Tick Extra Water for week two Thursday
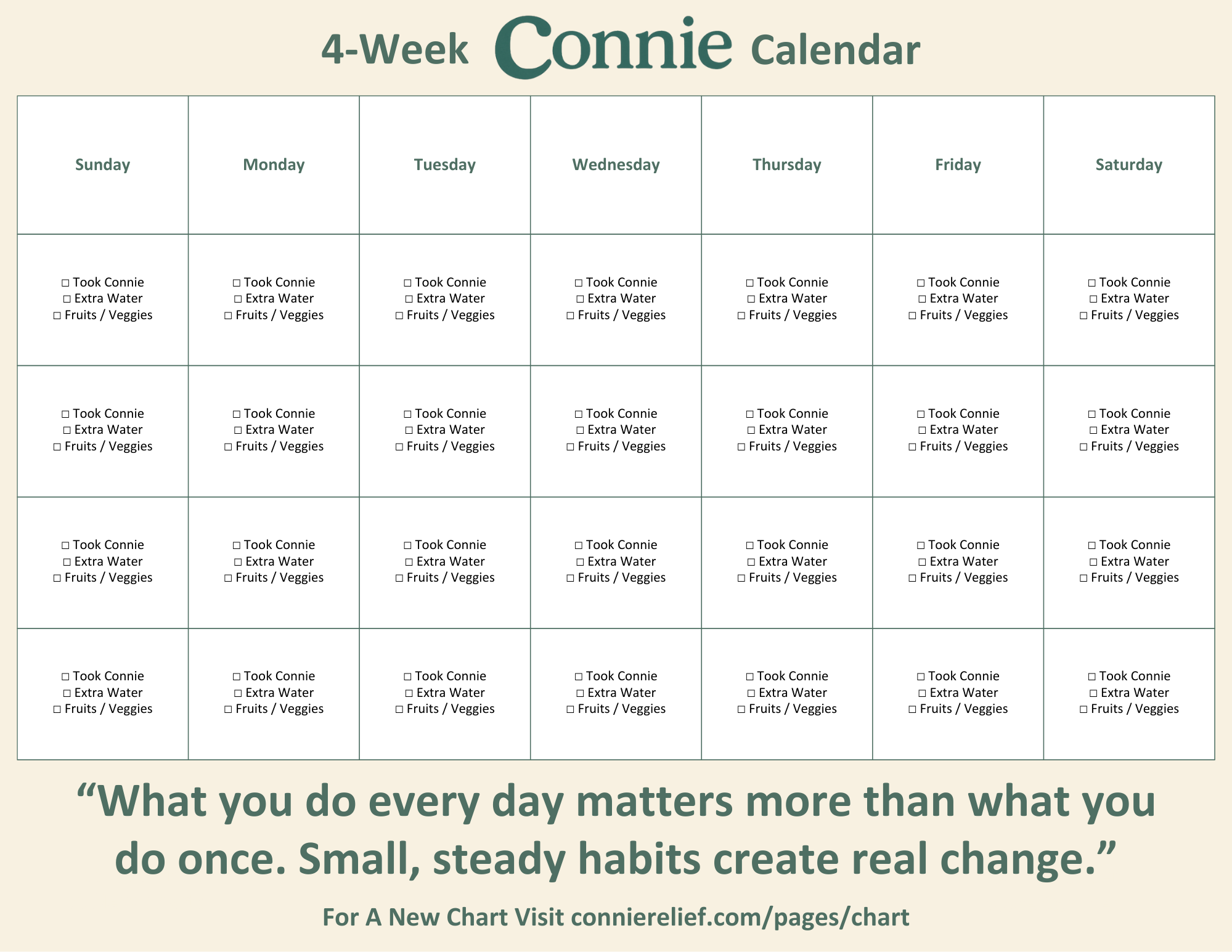Image resolution: width=1232 pixels, height=952 pixels. 751,431
